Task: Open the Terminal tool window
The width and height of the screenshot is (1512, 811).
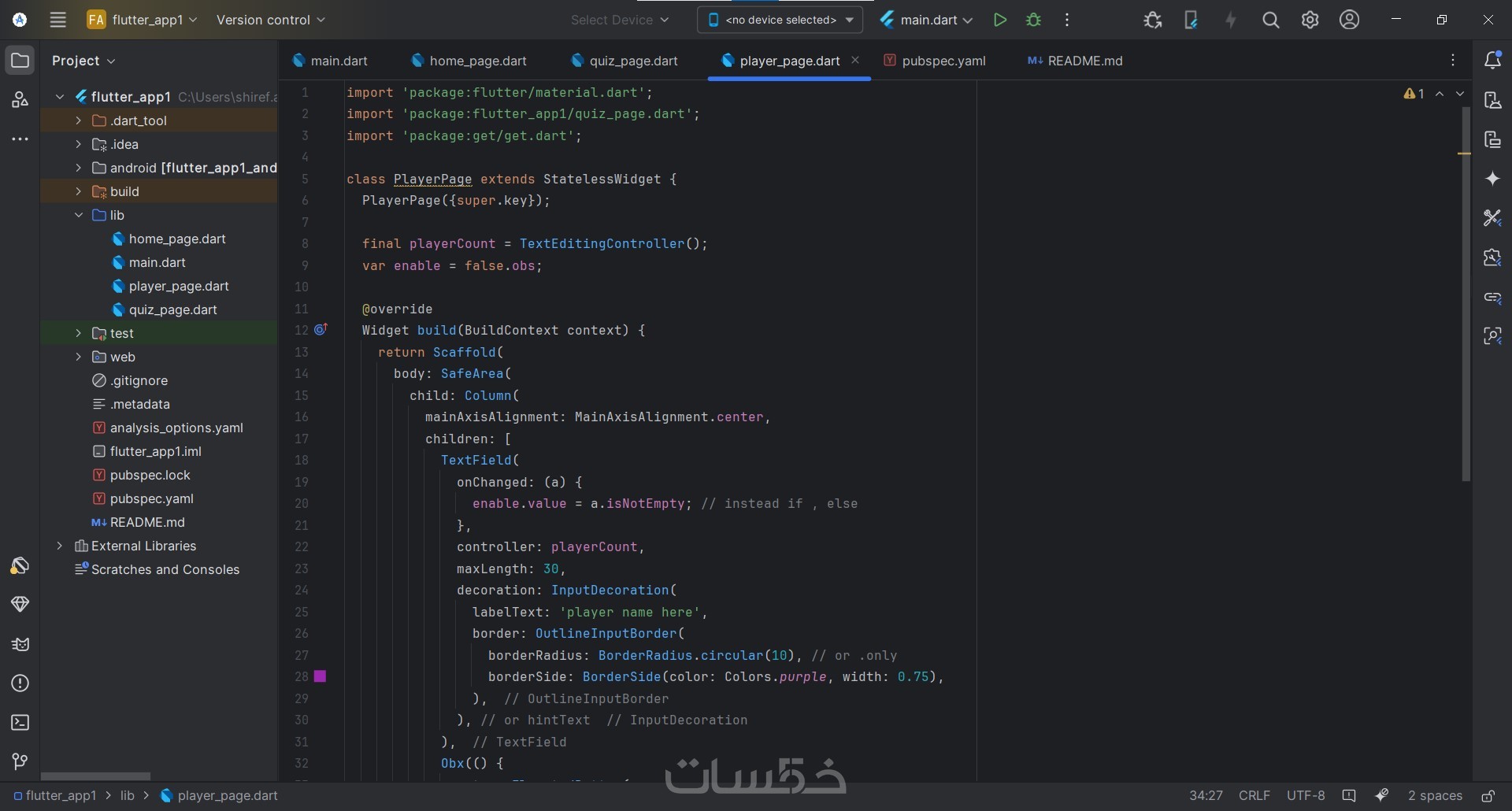Action: (20, 722)
